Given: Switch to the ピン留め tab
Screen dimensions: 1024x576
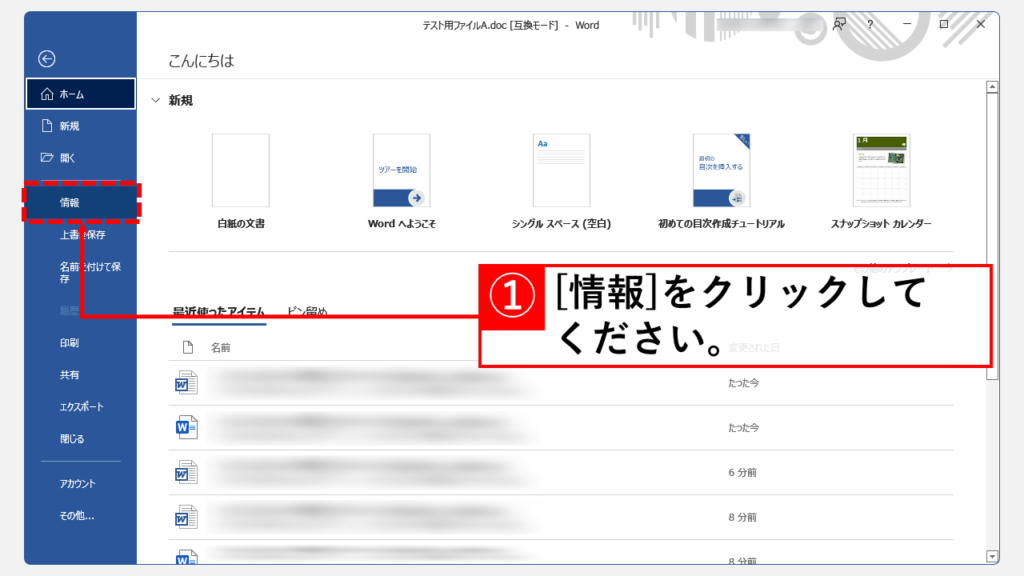Looking at the screenshot, I should coord(307,312).
